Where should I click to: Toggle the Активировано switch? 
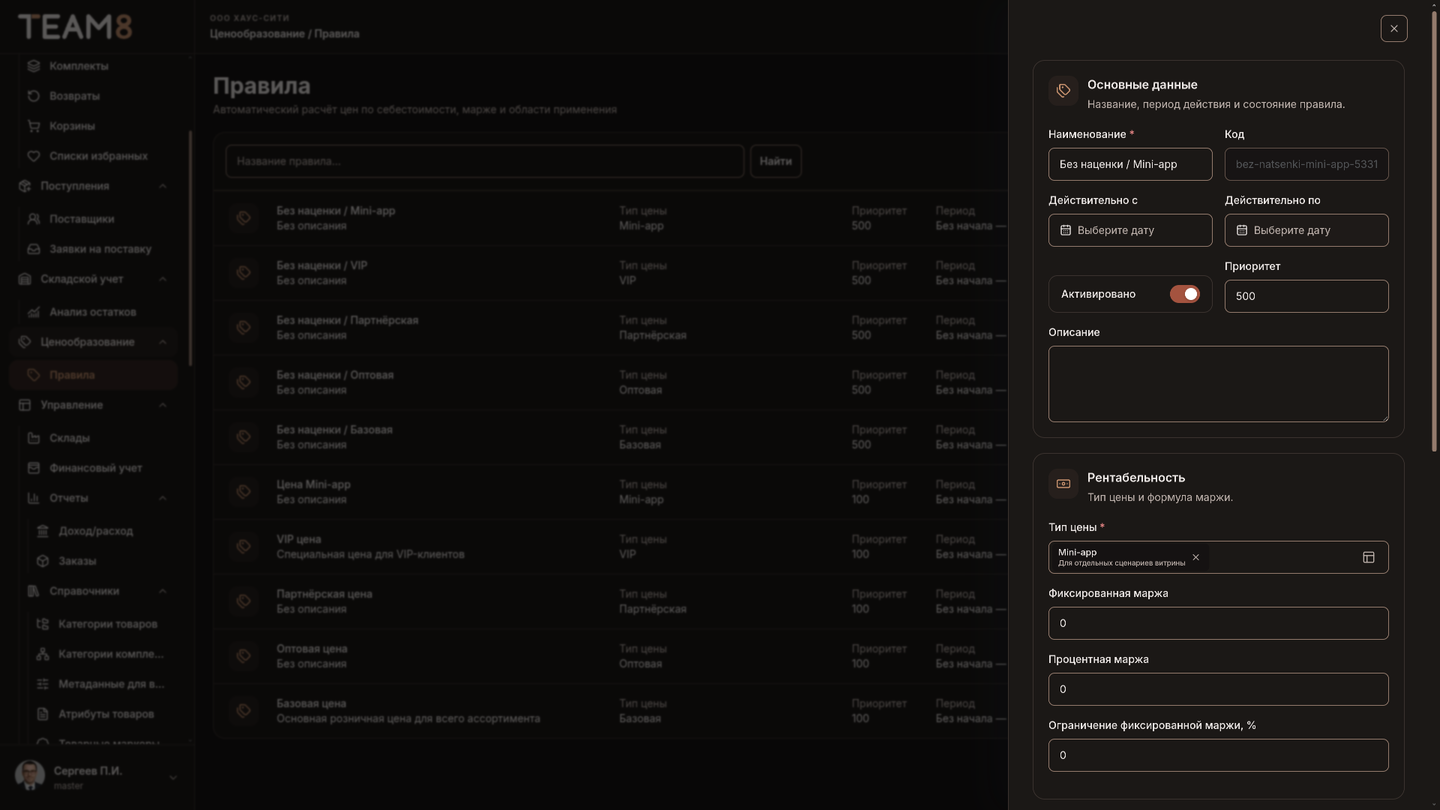click(1184, 294)
